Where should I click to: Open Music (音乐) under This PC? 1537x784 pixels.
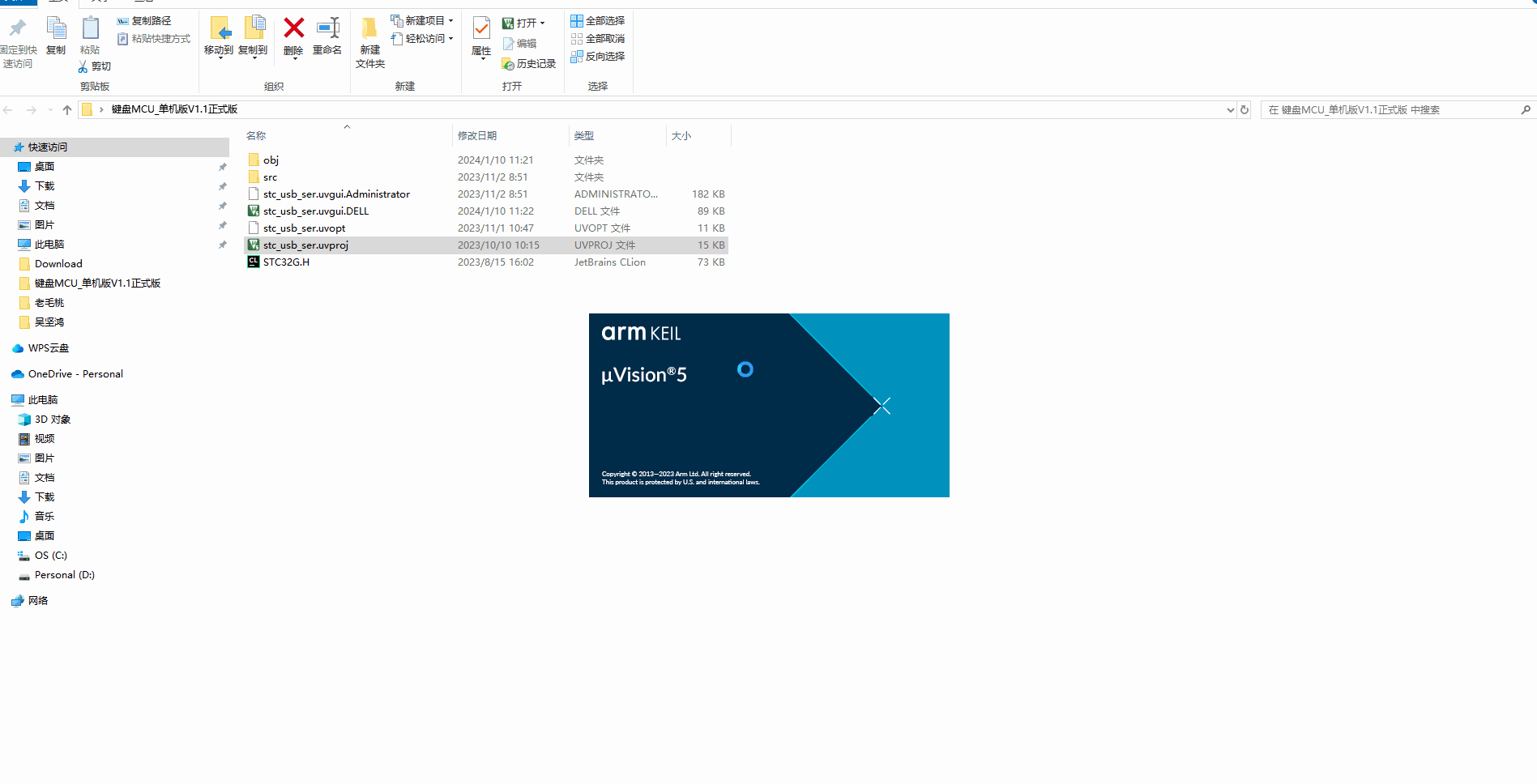tap(45, 517)
